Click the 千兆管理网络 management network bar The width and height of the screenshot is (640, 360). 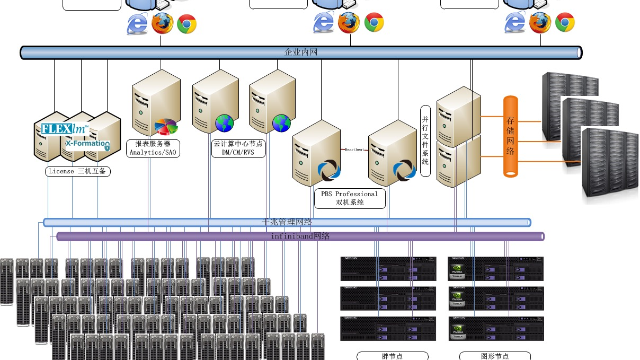[x=287, y=222]
